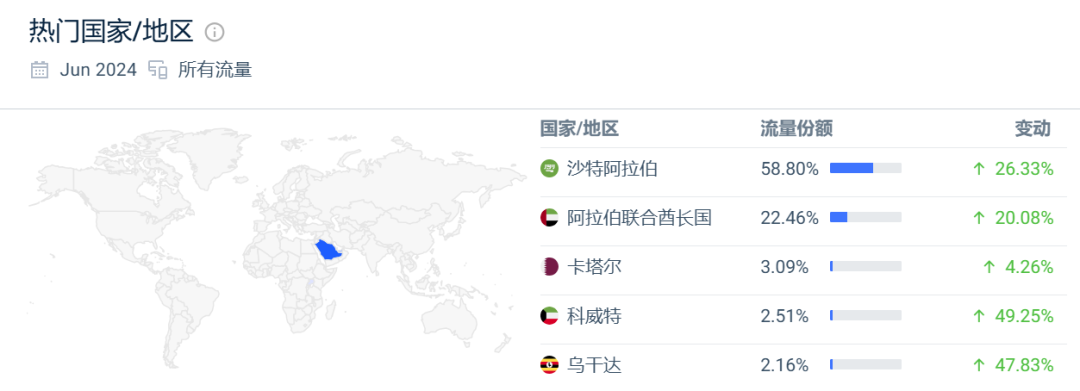Click the calendar icon before Jun 2024

tap(40, 70)
